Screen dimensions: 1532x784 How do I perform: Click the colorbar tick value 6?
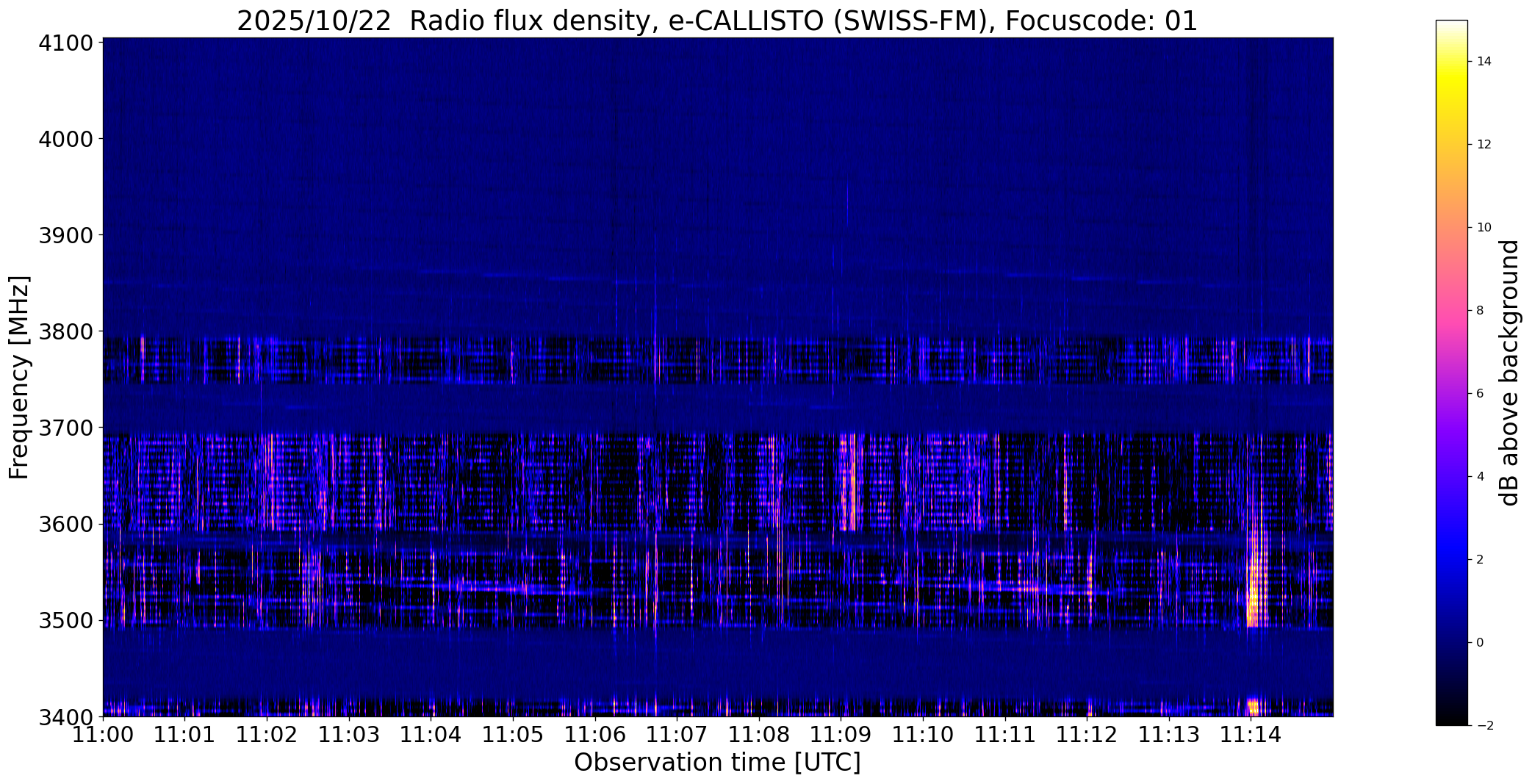1480,394
